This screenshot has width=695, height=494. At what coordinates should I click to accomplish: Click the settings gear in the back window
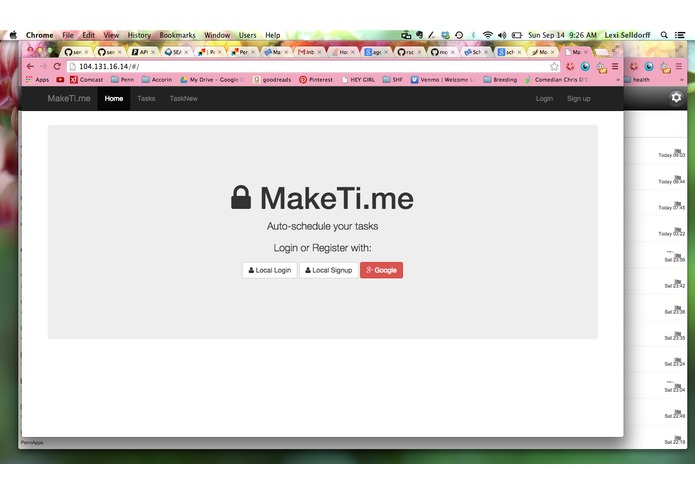click(676, 97)
